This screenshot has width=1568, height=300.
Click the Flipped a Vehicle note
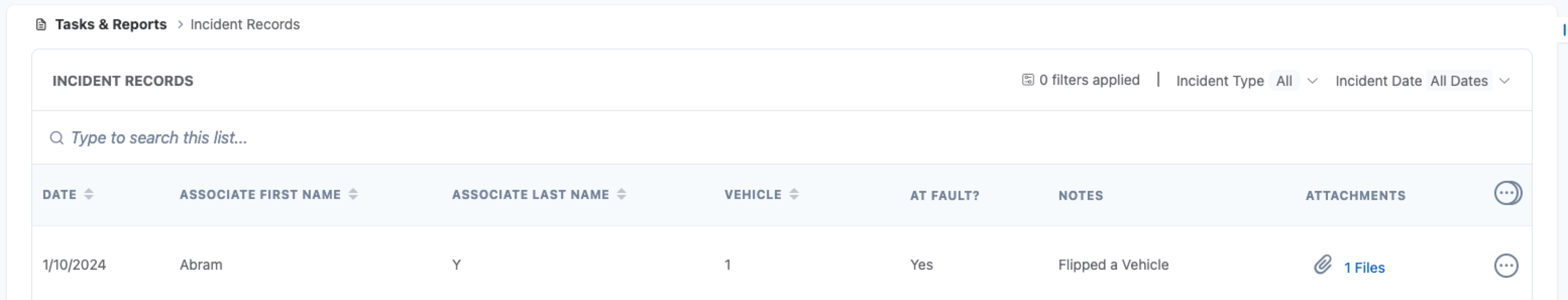pyautogui.click(x=1113, y=265)
